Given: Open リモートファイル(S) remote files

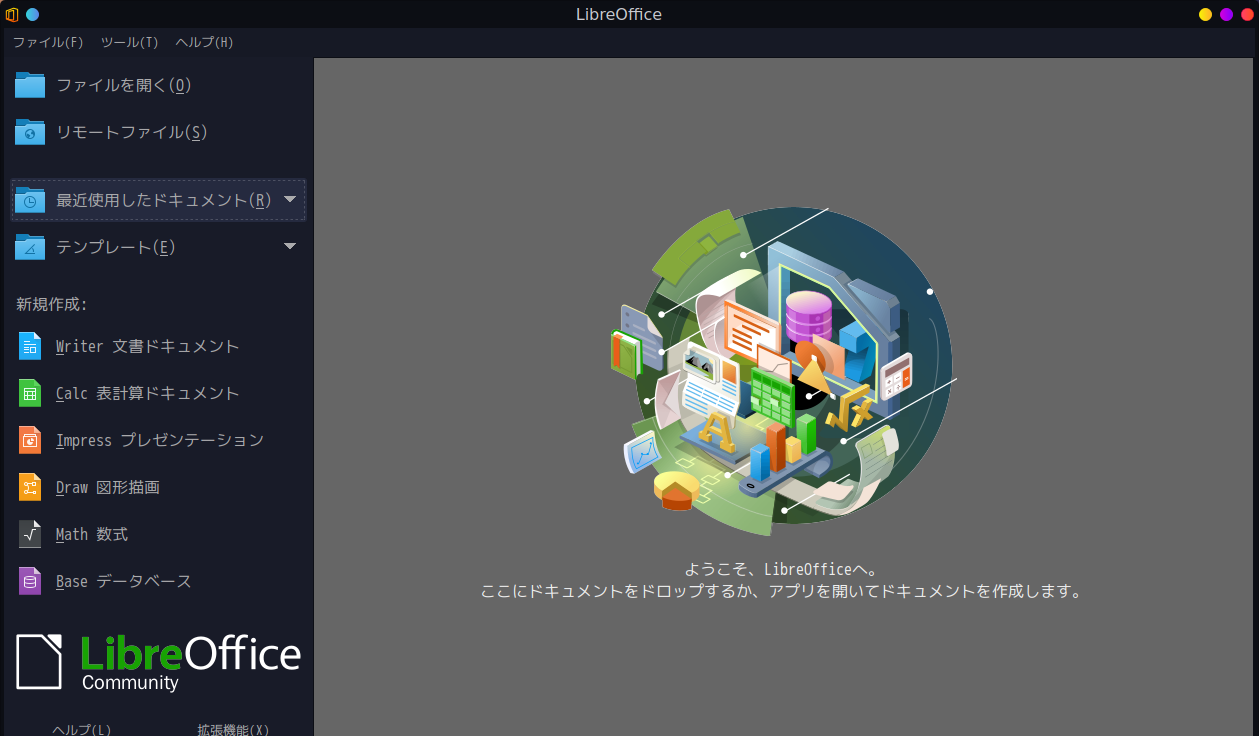Looking at the screenshot, I should 158,132.
